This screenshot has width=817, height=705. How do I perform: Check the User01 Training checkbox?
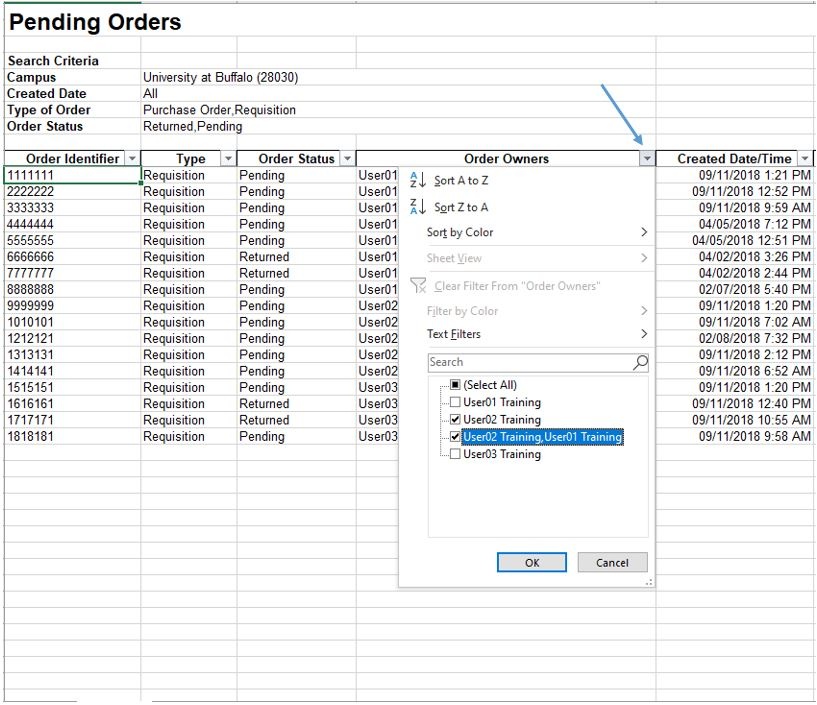tap(456, 403)
